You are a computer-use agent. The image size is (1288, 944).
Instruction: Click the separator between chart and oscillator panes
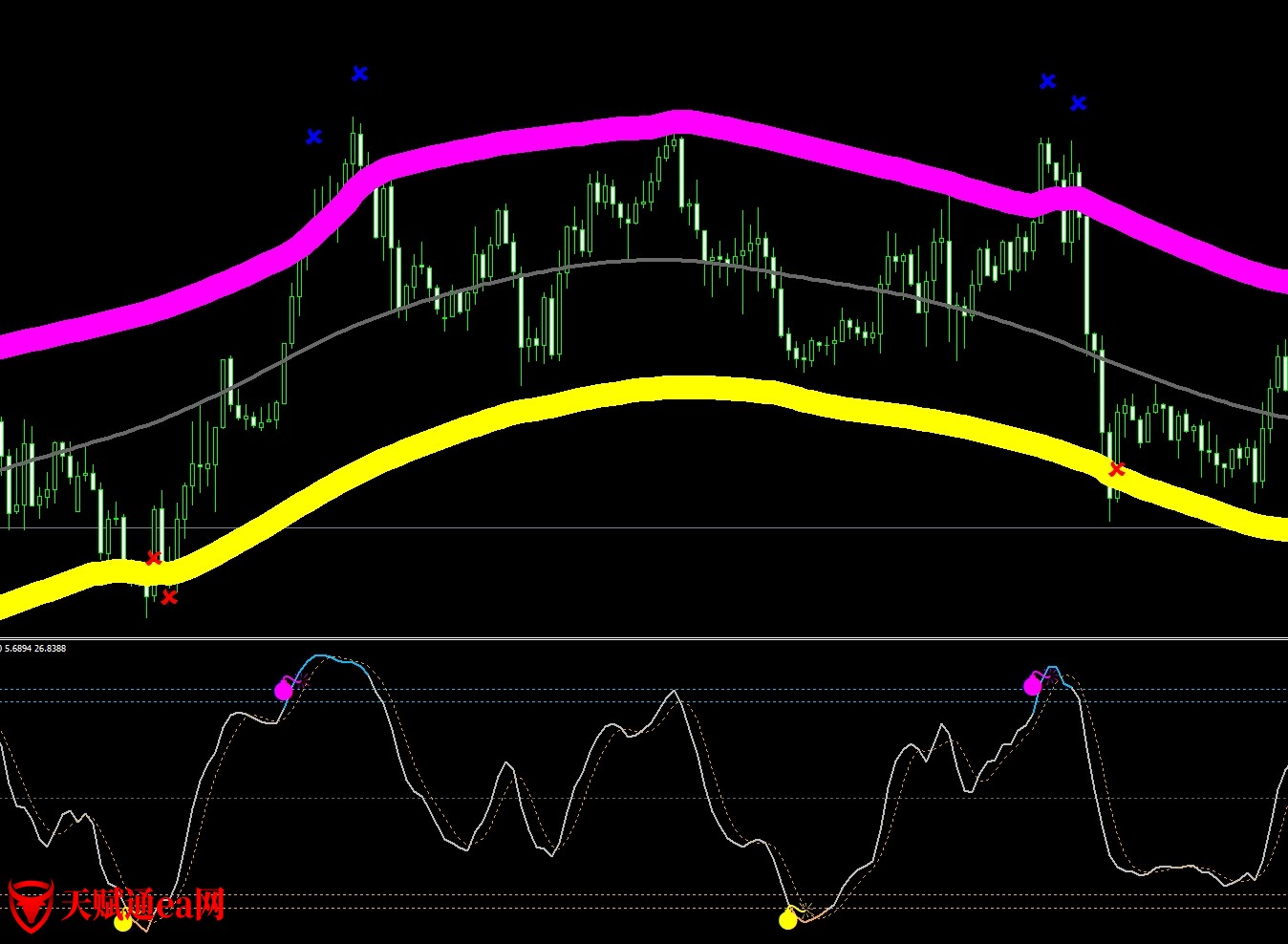pos(644,638)
